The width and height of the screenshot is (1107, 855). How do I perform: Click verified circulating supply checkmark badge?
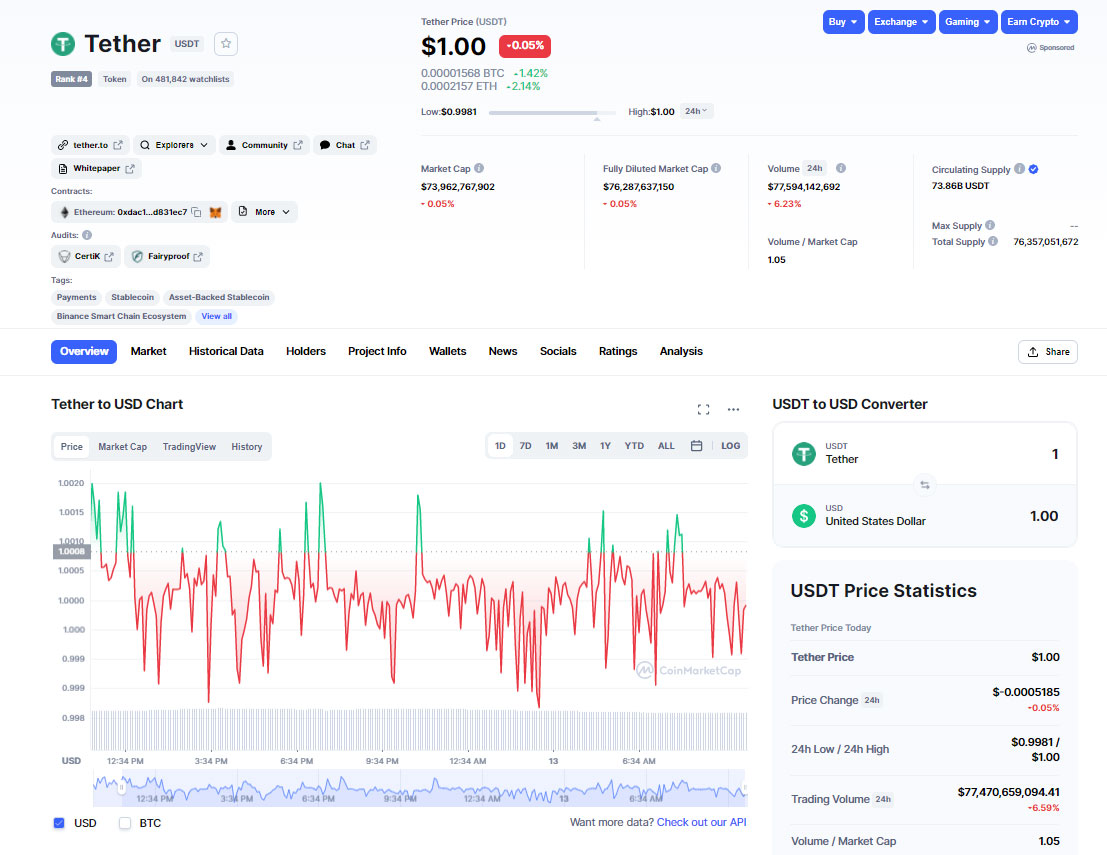1034,169
